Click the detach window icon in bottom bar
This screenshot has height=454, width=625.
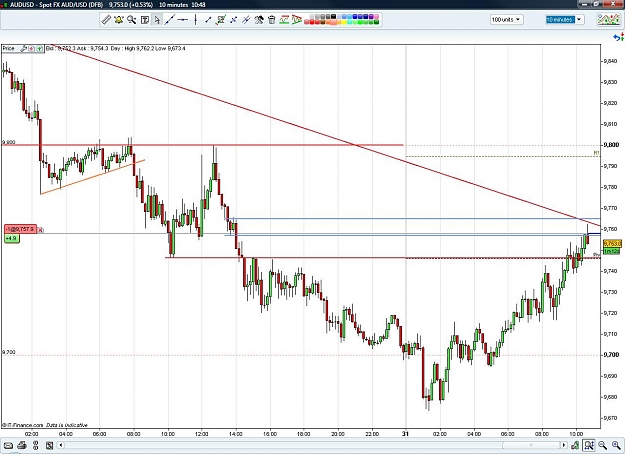click(x=49, y=445)
